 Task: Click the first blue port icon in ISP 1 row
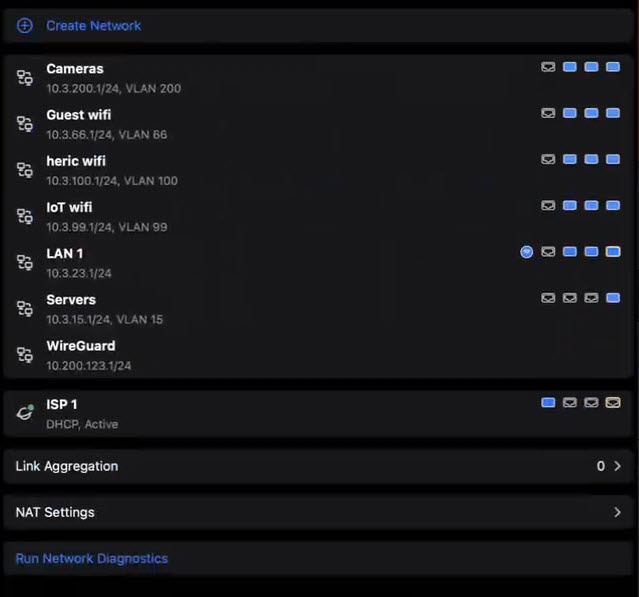548,403
